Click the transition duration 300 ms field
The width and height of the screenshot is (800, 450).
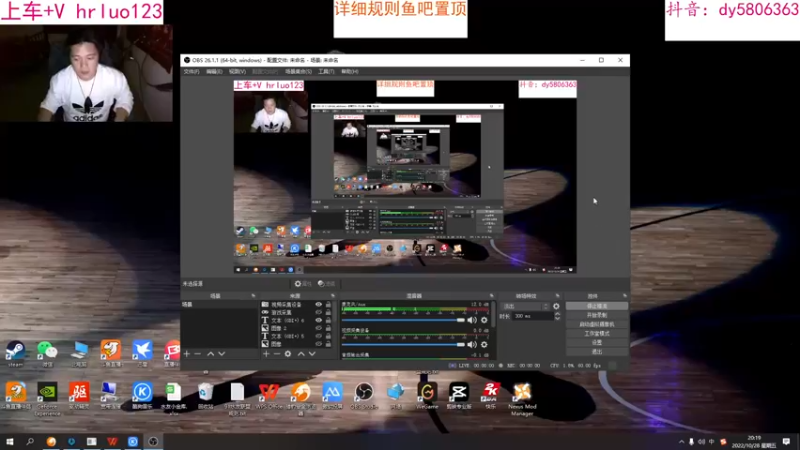point(533,316)
